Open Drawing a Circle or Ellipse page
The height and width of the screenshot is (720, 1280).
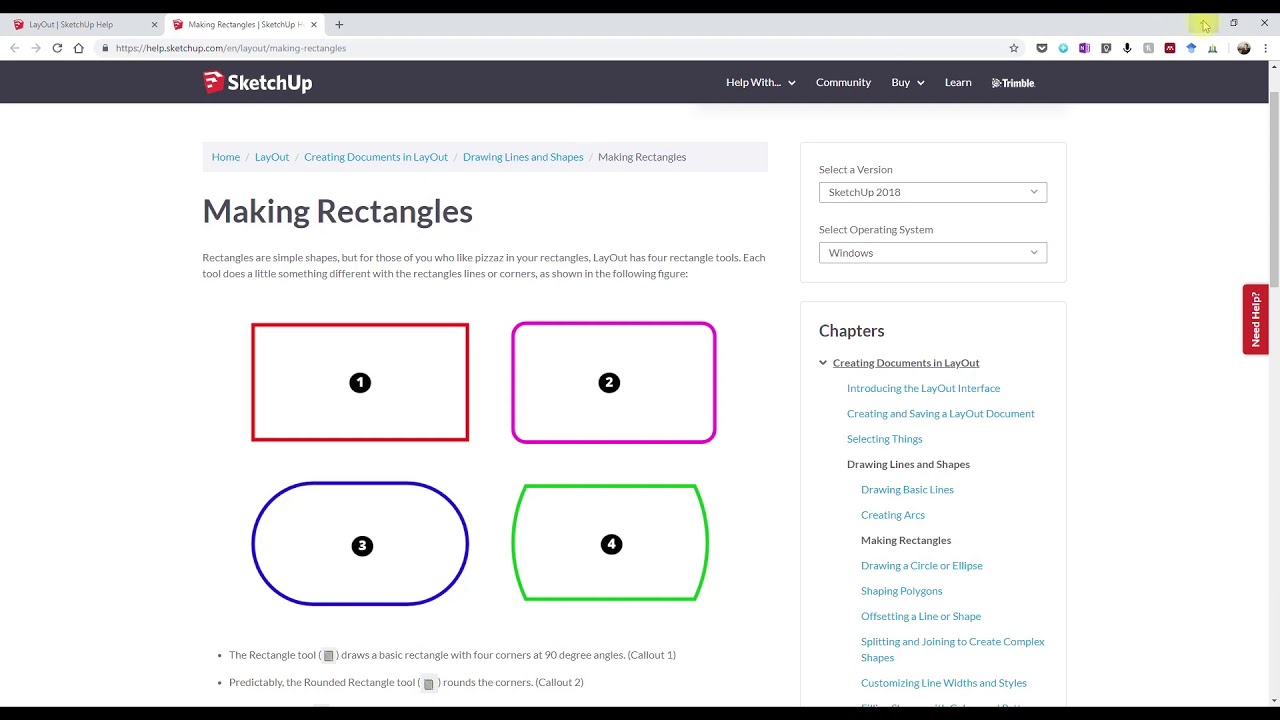click(x=921, y=565)
